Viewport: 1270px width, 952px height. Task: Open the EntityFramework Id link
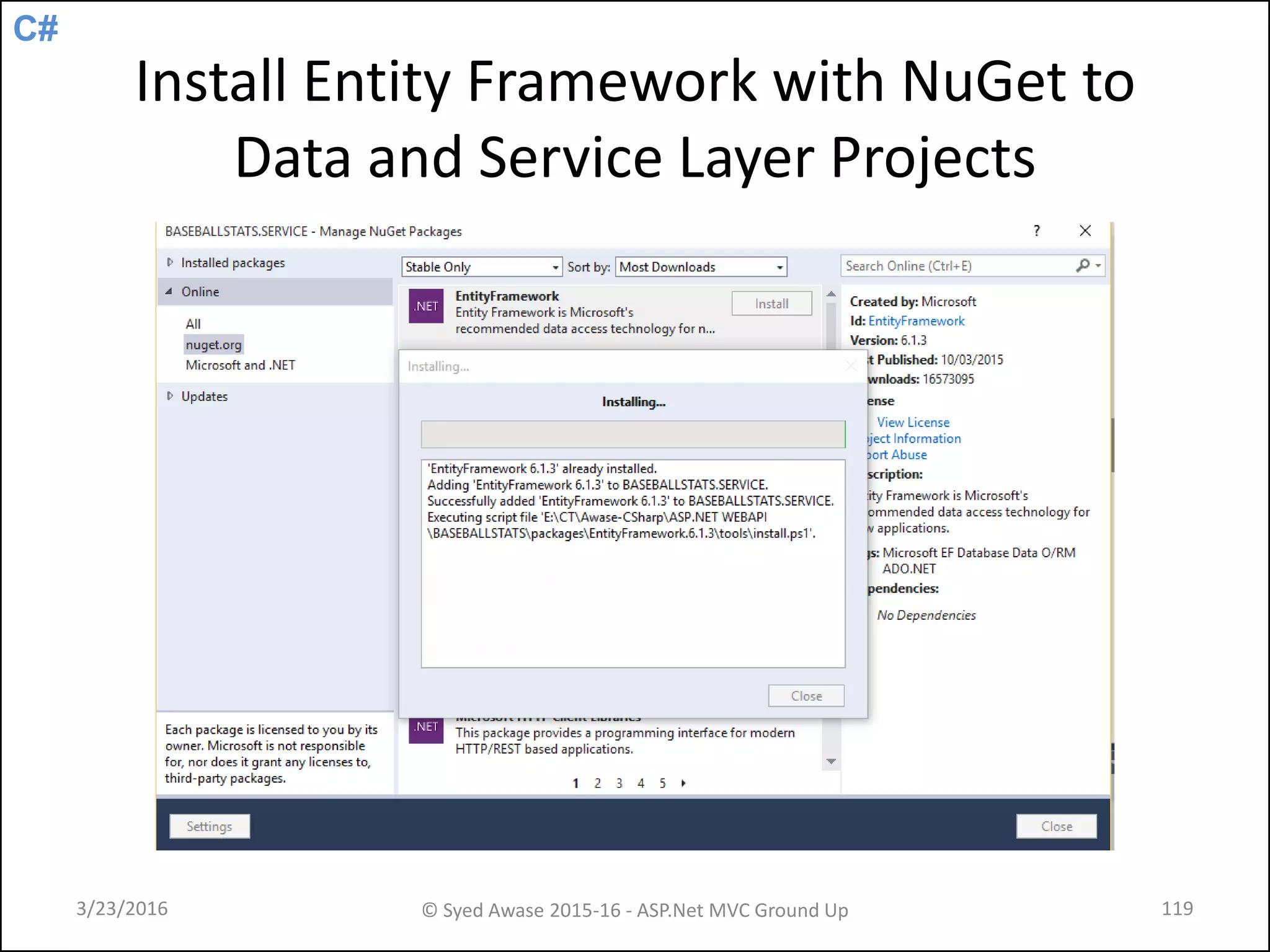[916, 321]
